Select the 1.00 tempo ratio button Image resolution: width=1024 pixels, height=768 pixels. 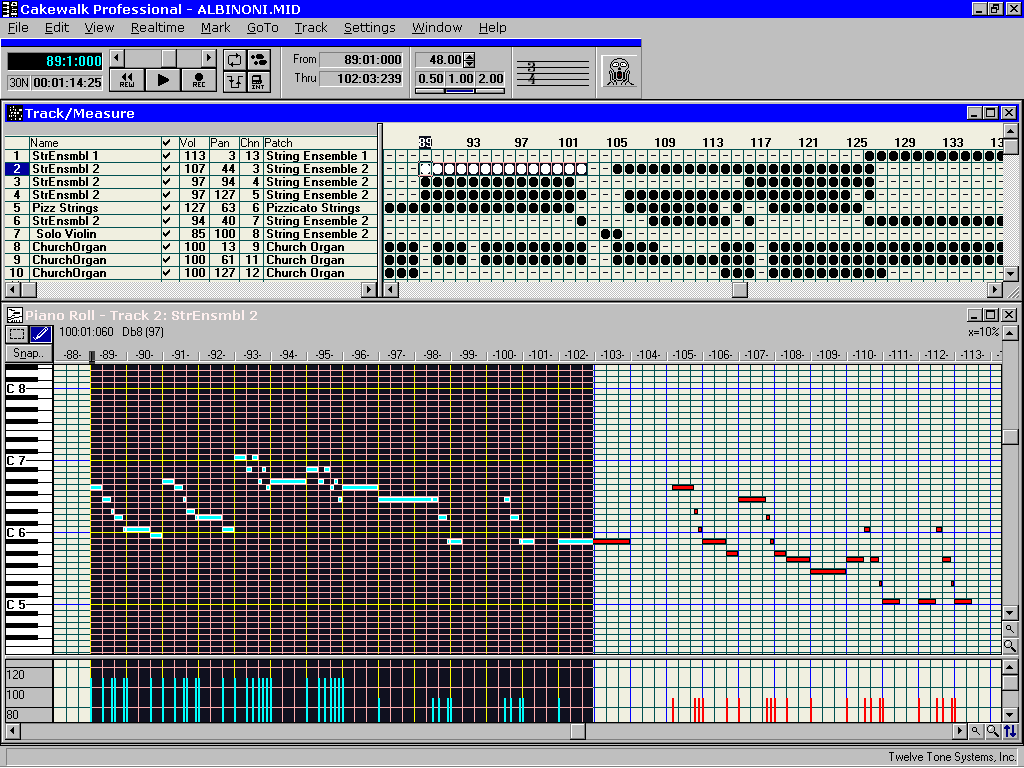pyautogui.click(x=460, y=79)
